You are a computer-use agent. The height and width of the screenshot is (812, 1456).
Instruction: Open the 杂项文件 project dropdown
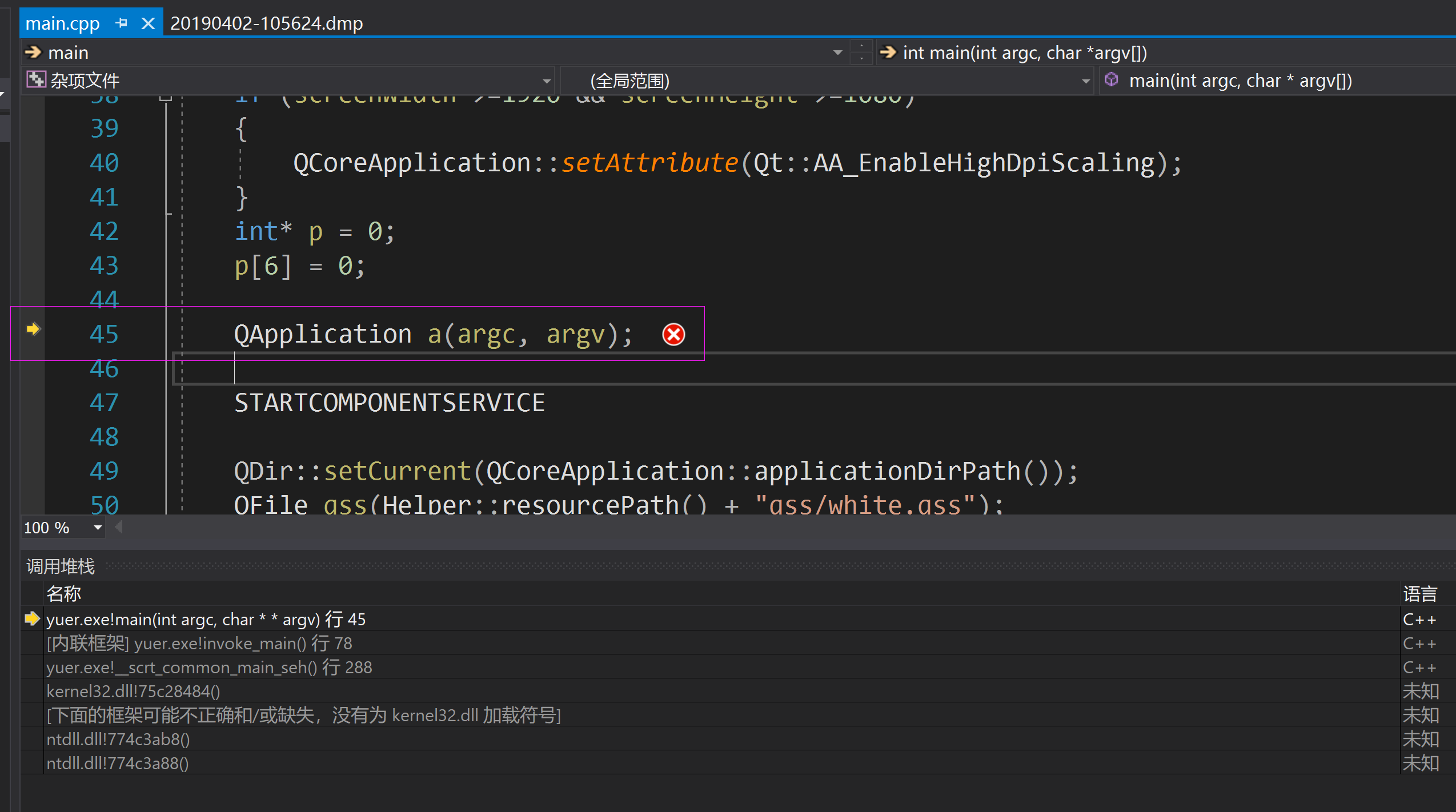click(546, 81)
